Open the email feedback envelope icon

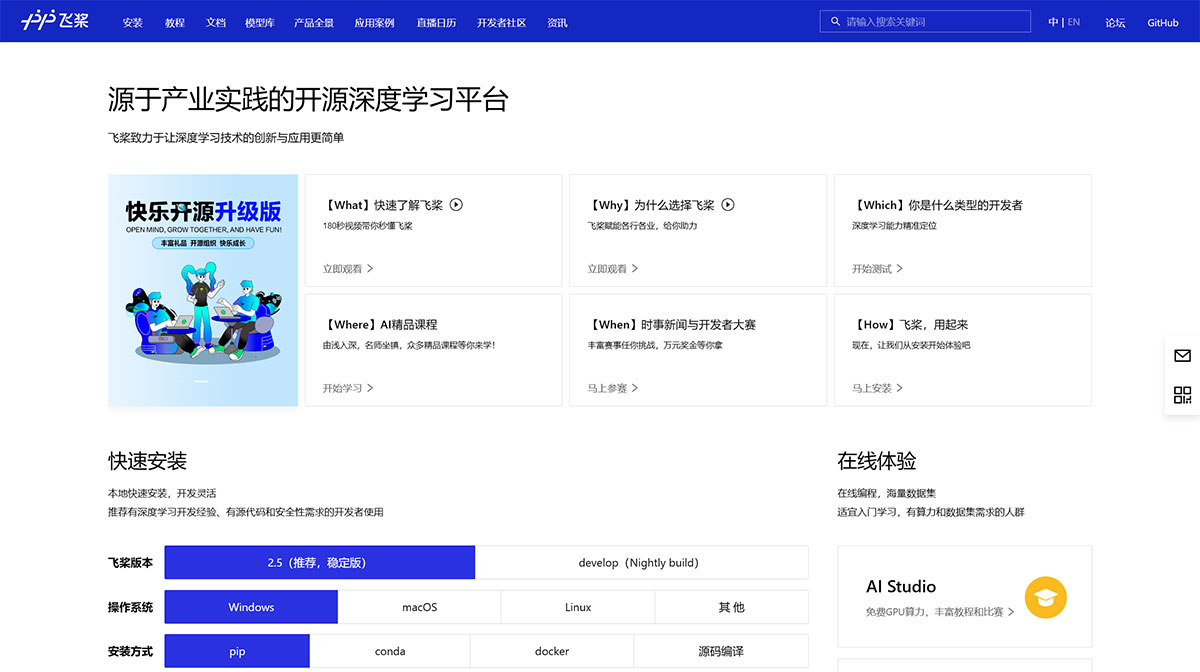[x=1182, y=355]
